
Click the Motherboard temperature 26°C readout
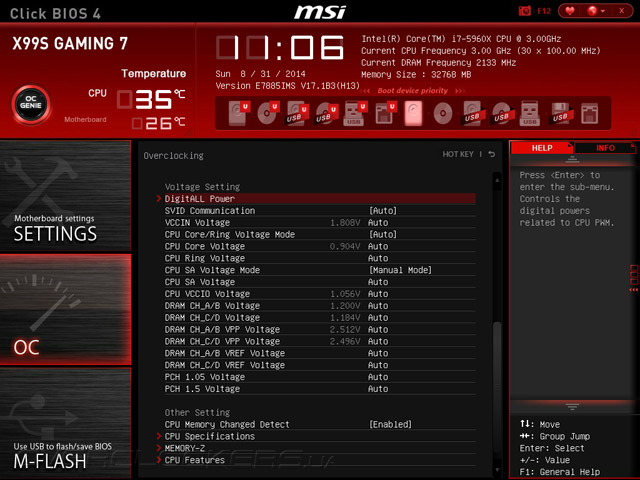click(158, 123)
